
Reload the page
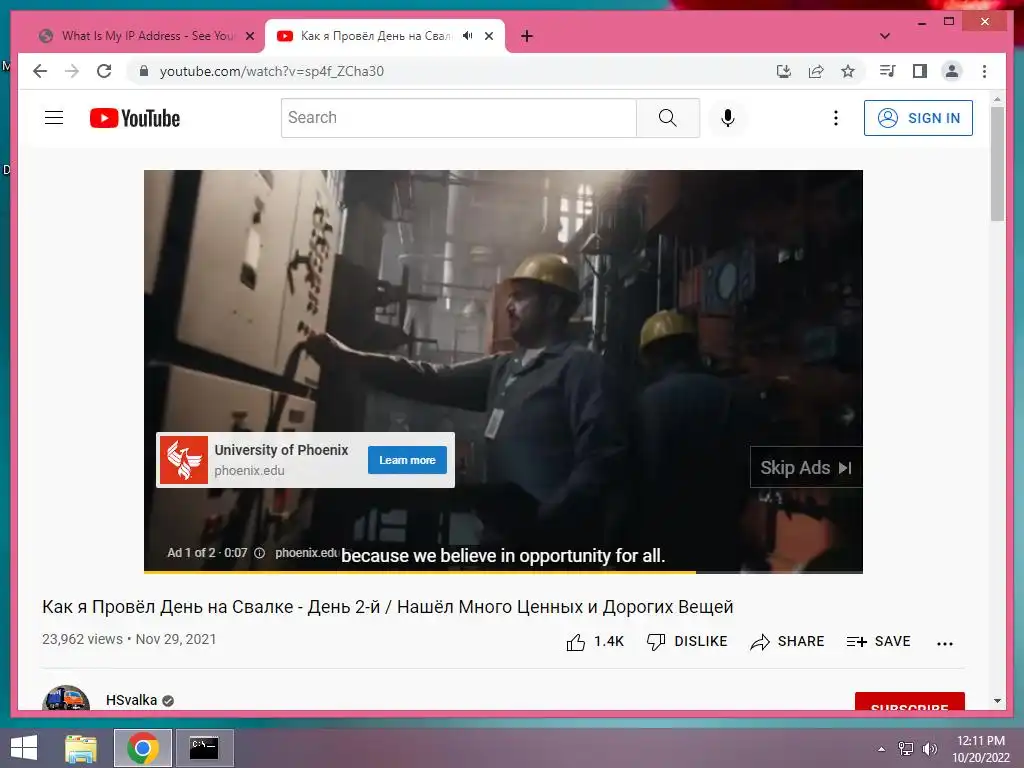tap(104, 71)
